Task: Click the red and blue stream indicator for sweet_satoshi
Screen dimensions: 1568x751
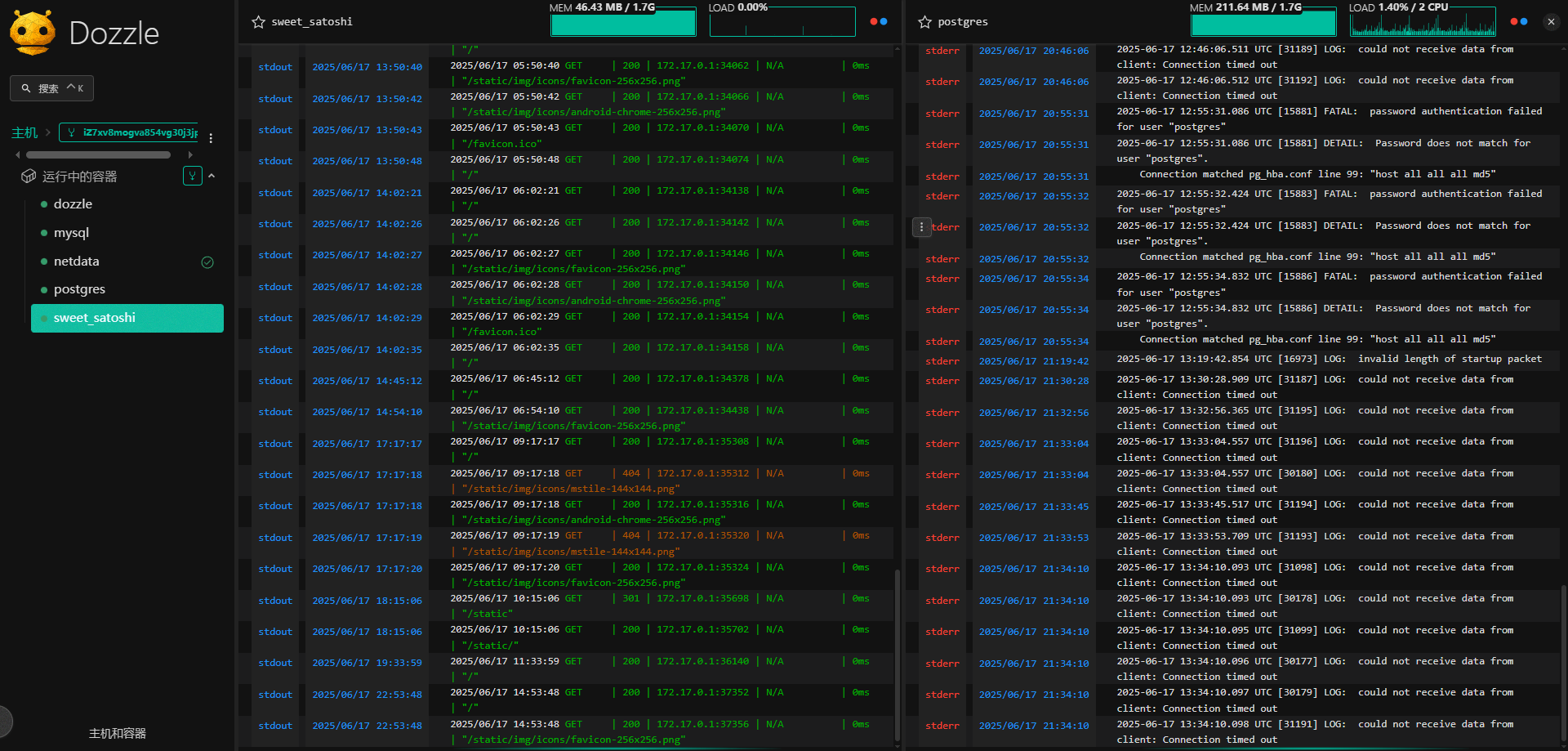Action: pyautogui.click(x=879, y=22)
